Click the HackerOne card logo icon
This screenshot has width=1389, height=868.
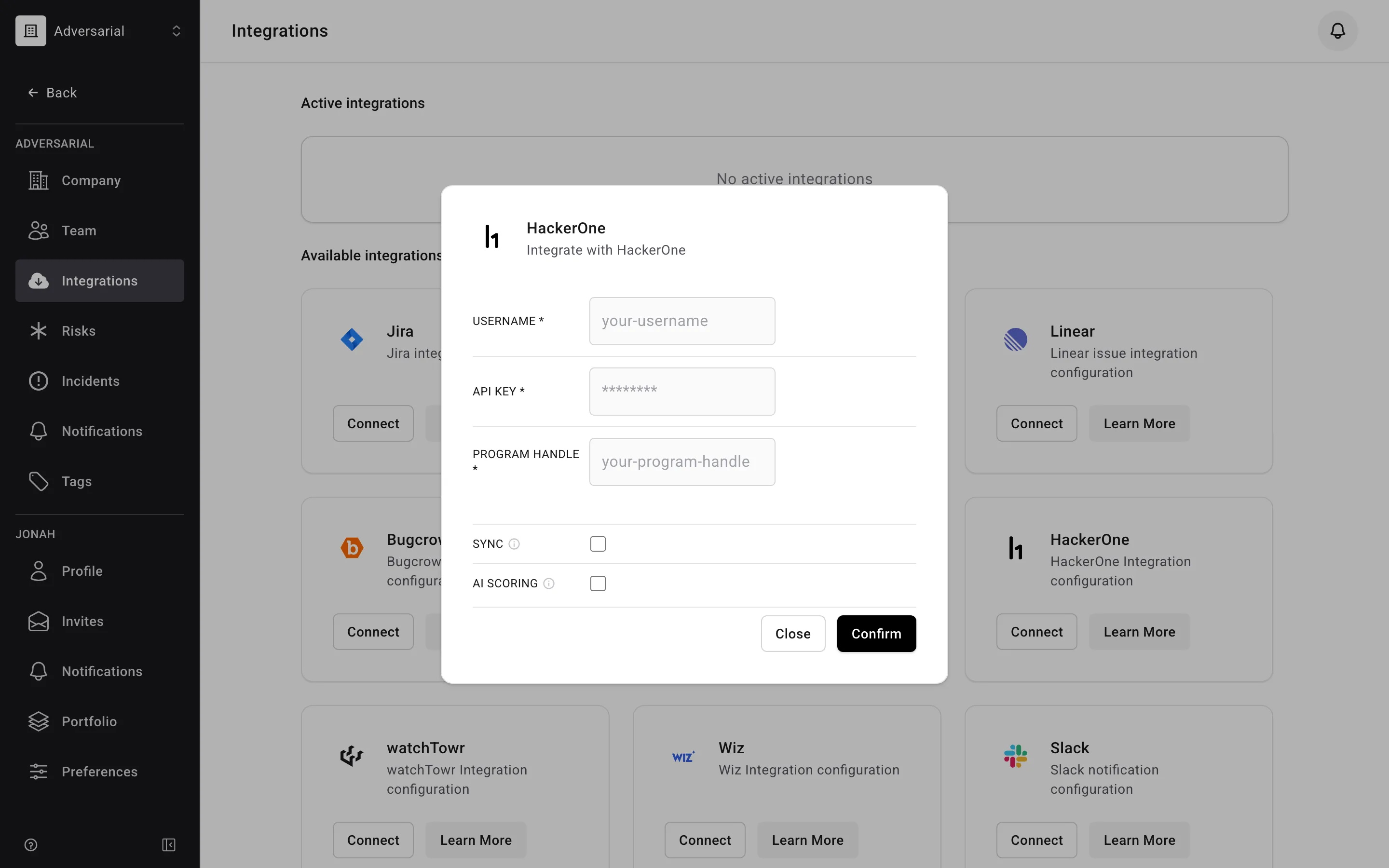(1015, 548)
